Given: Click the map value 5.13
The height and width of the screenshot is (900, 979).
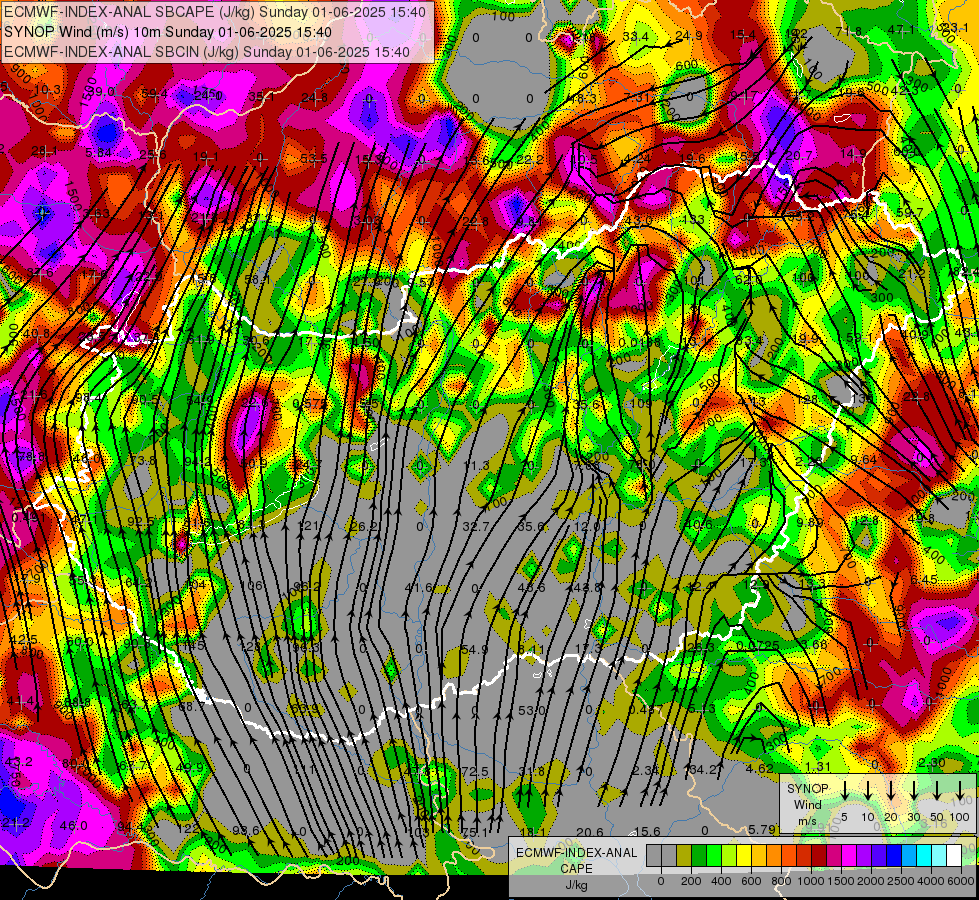Looking at the screenshot, I should point(702,709).
